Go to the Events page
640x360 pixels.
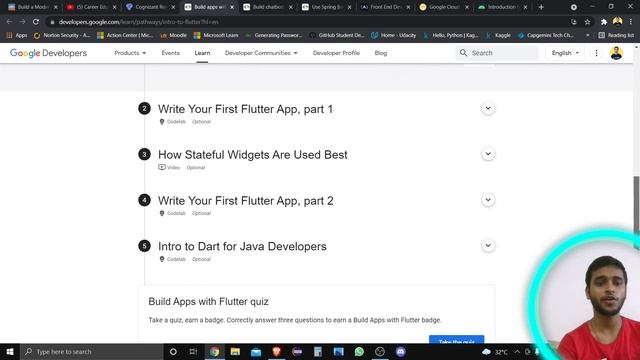(170, 53)
